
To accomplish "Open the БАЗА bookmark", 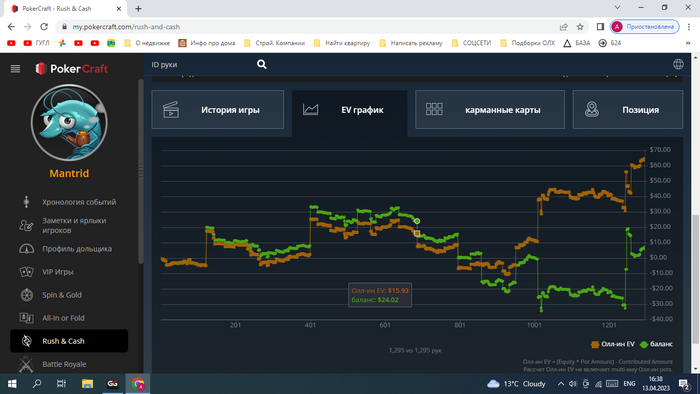I will 577,43.
